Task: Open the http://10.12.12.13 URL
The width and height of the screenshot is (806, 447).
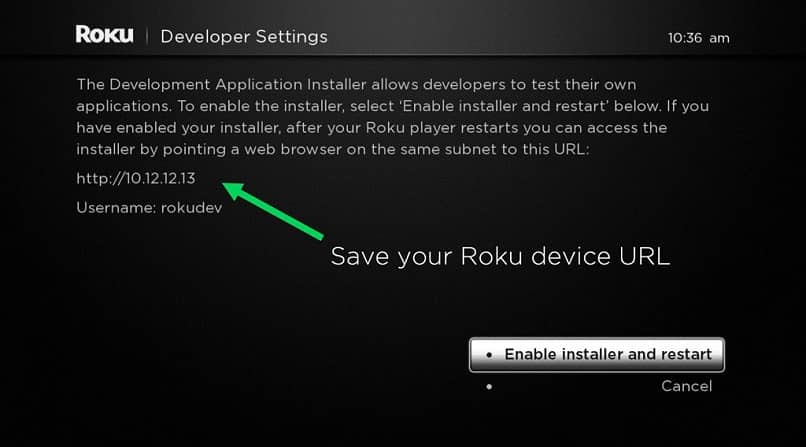Action: (138, 179)
